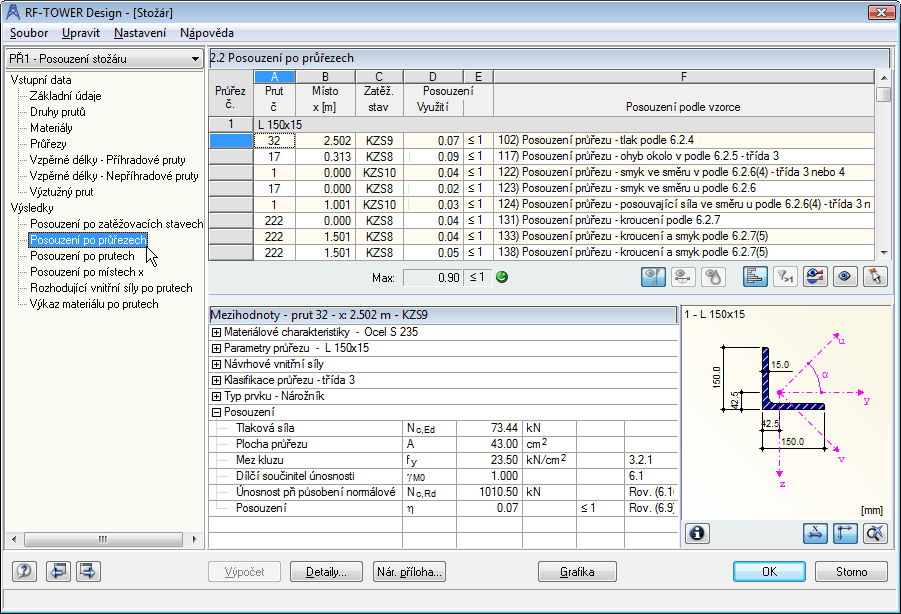Select cell with Prut number 32

point(274,141)
